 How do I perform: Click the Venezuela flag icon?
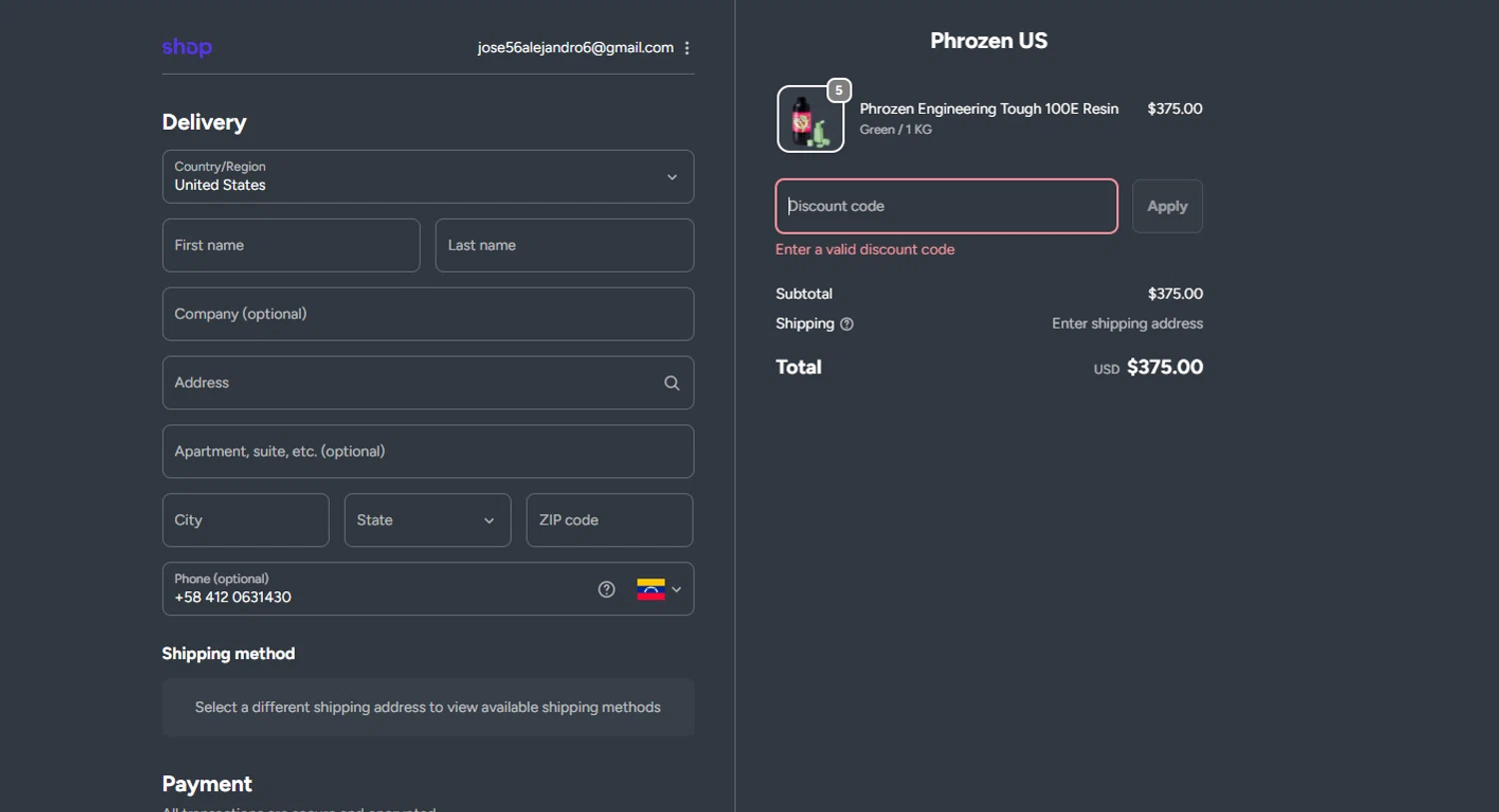[651, 589]
